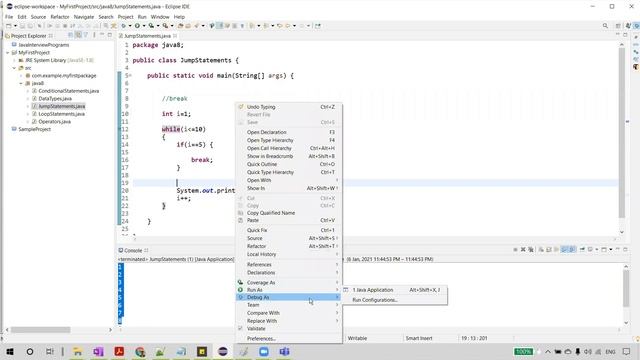The height and width of the screenshot is (360, 640).
Task: Click the Save All toolbar icon
Action: [x=30, y=26]
